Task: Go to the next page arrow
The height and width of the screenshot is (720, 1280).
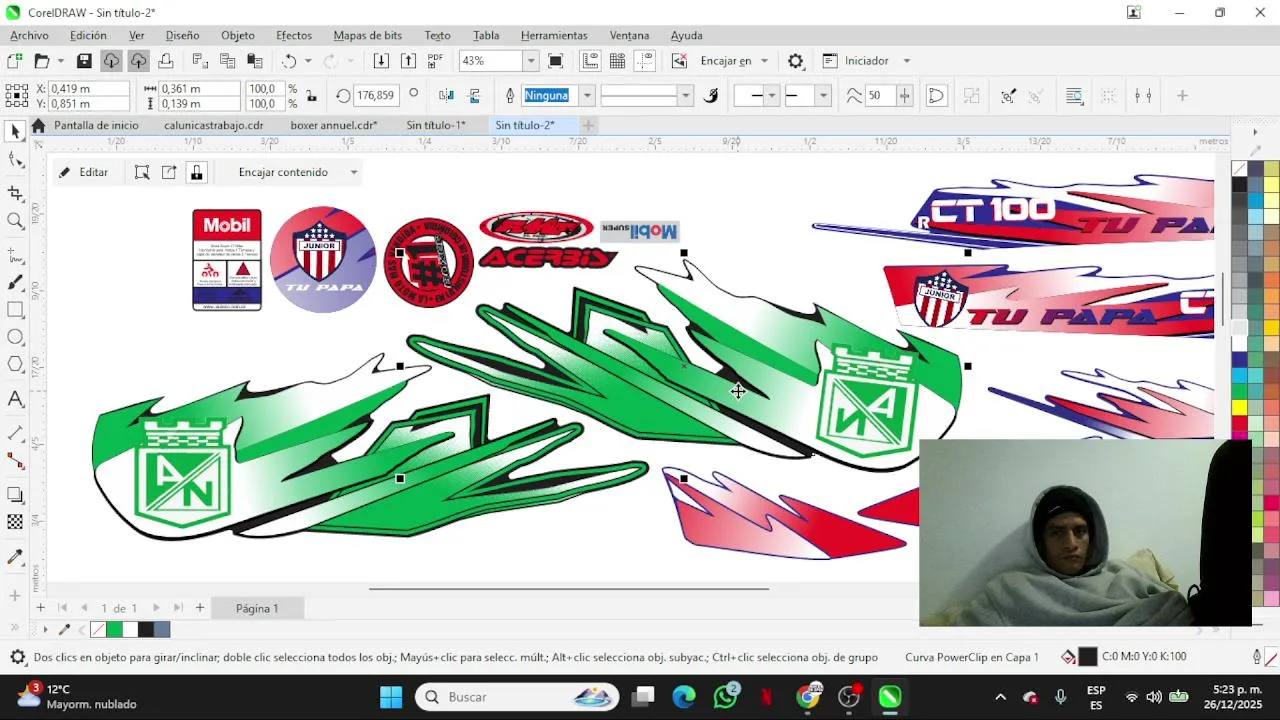Action: pyautogui.click(x=156, y=608)
